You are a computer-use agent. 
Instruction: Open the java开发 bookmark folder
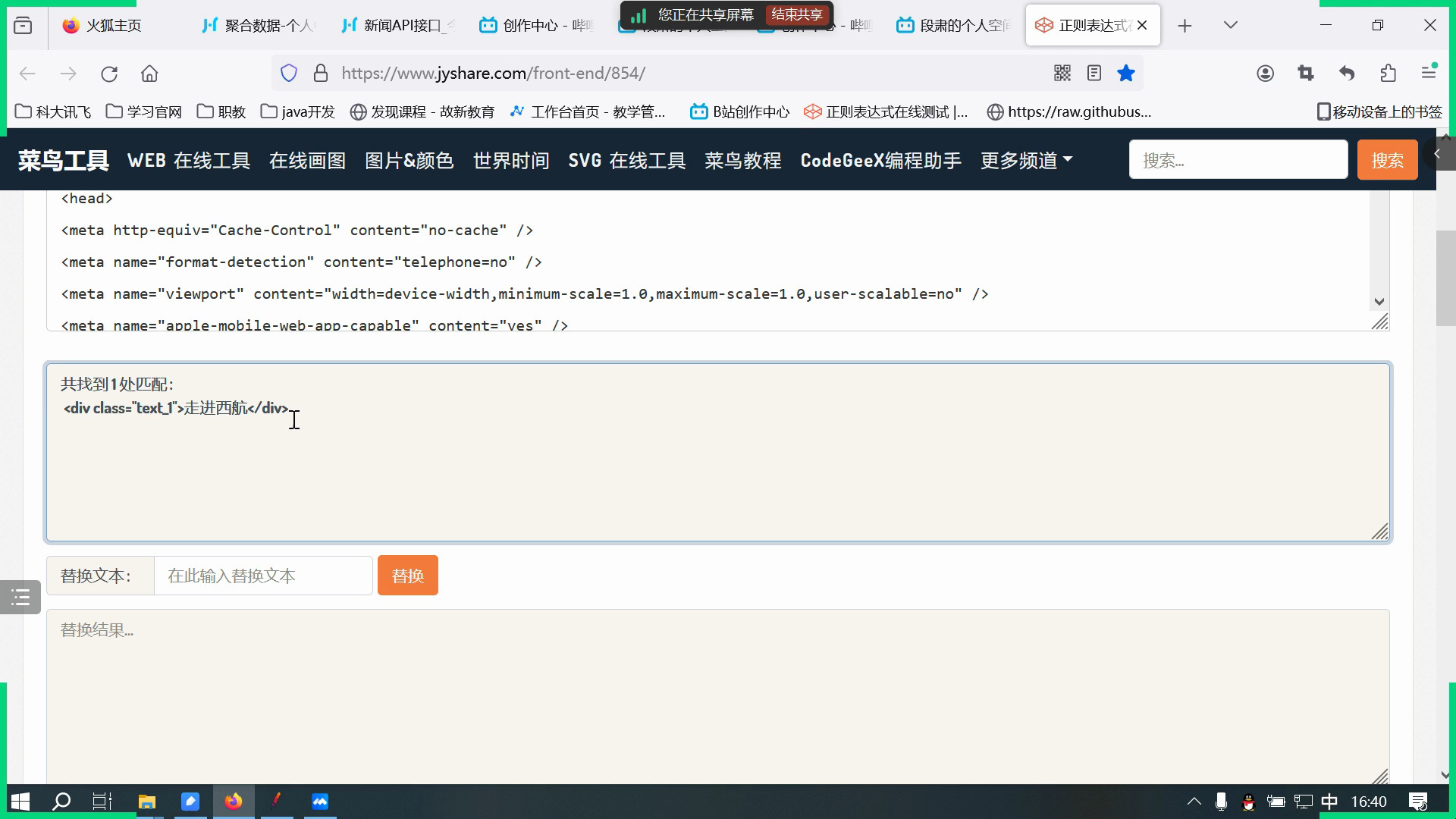[x=297, y=112]
